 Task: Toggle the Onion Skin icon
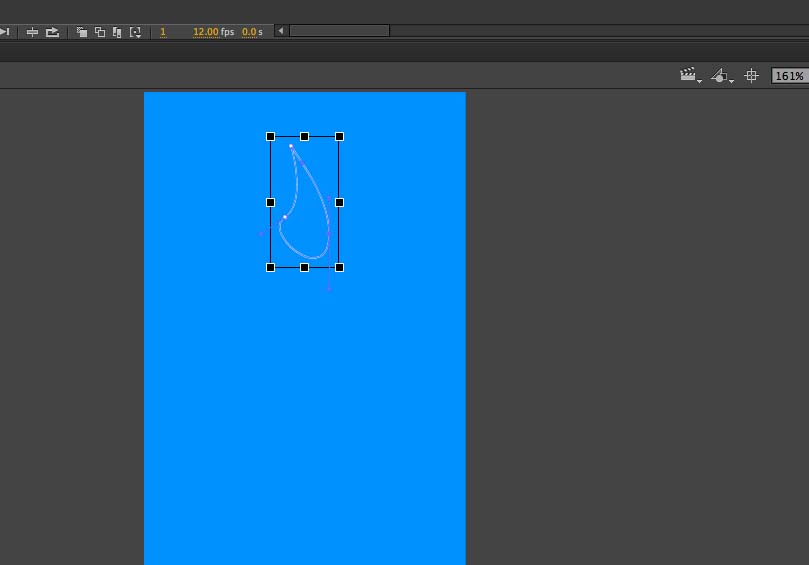(82, 32)
